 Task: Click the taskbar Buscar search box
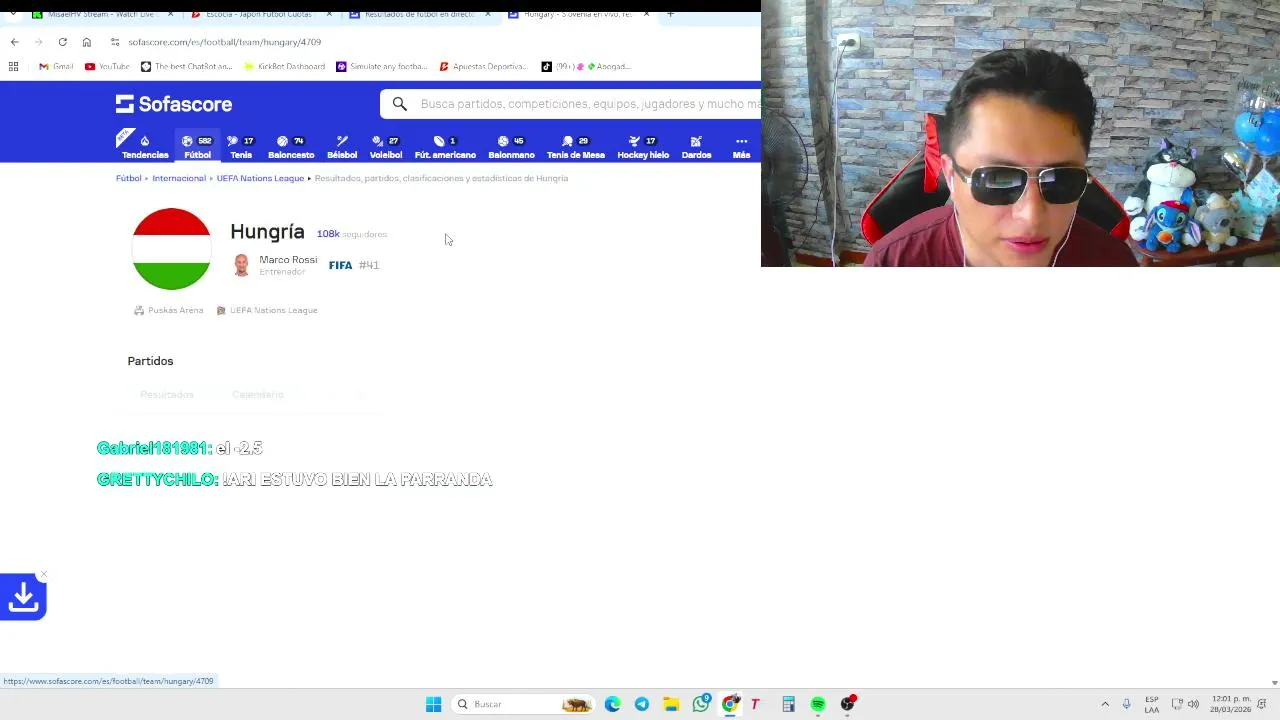click(523, 704)
